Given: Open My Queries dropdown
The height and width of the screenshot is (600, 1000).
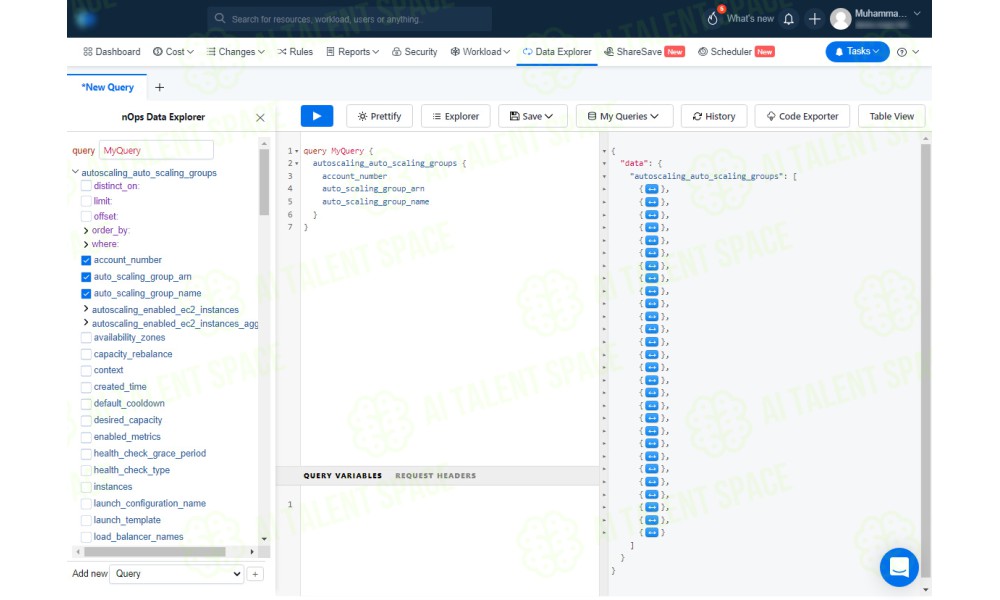Looking at the screenshot, I should pos(624,116).
